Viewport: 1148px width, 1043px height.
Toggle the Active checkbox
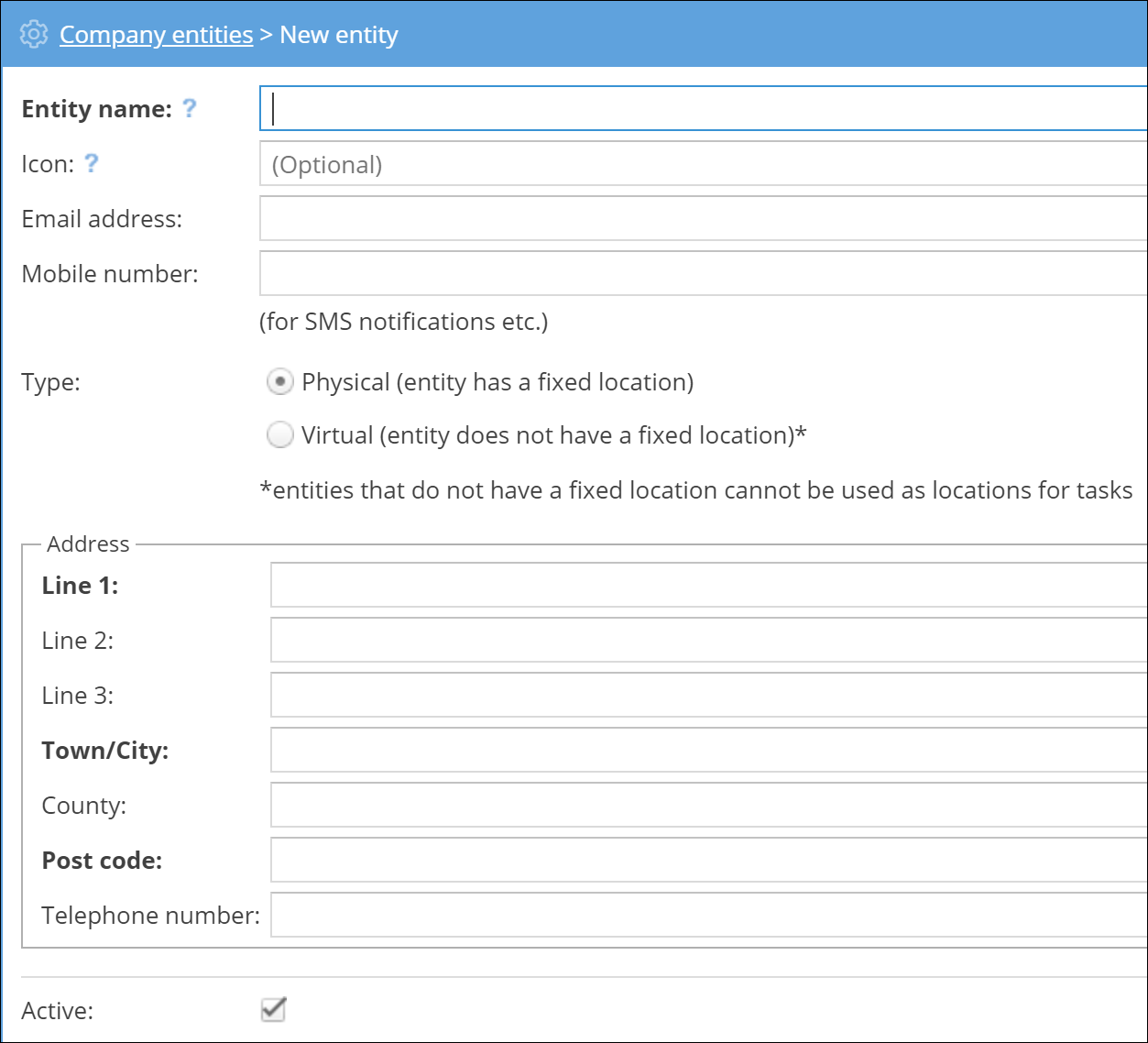273,1009
